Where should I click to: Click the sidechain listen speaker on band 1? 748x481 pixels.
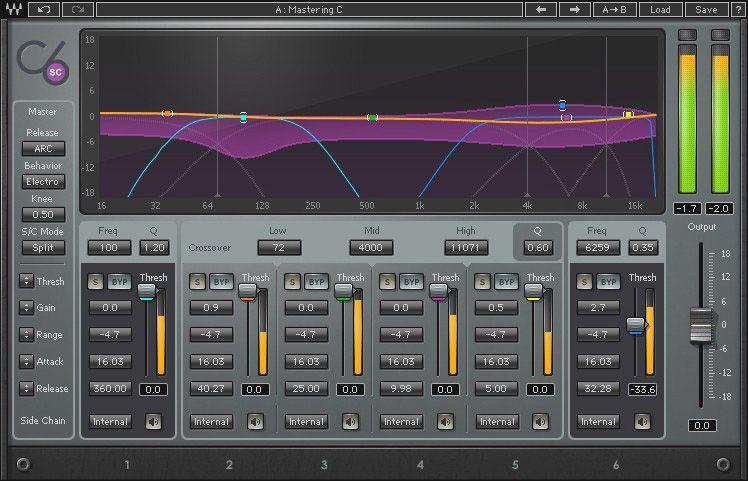click(153, 421)
